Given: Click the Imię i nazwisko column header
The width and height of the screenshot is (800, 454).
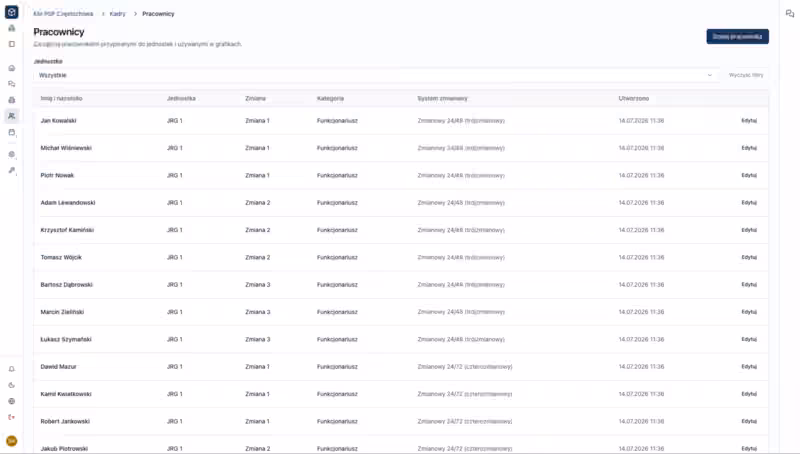Looking at the screenshot, I should coord(61,98).
